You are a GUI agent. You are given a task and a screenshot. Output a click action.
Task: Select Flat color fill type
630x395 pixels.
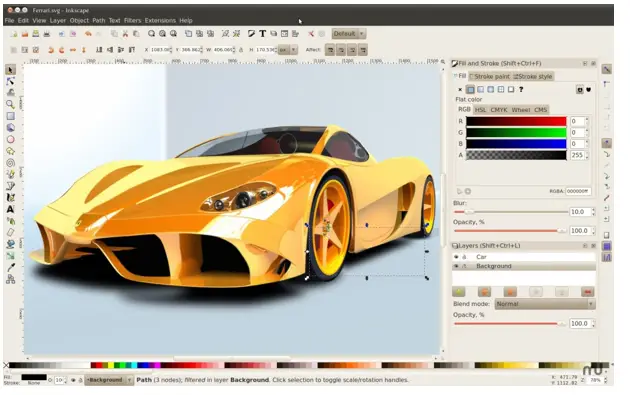pos(470,90)
